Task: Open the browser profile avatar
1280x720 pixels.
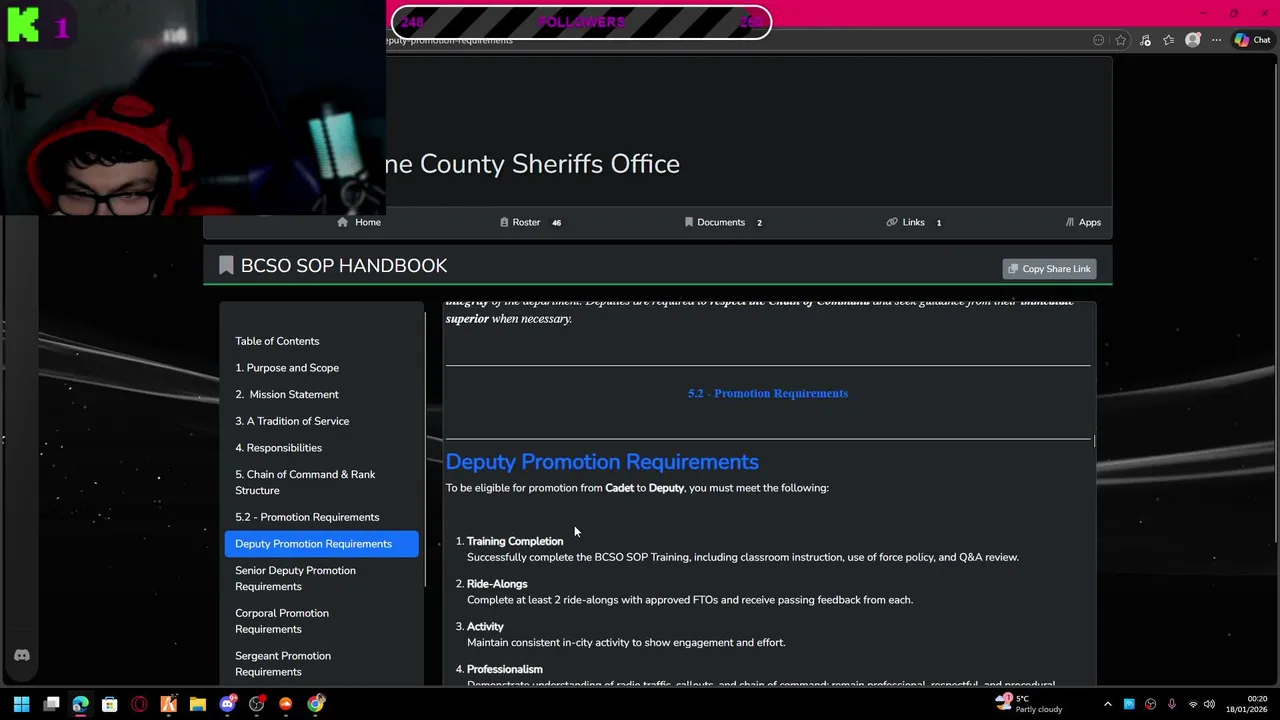Action: pos(1192,40)
